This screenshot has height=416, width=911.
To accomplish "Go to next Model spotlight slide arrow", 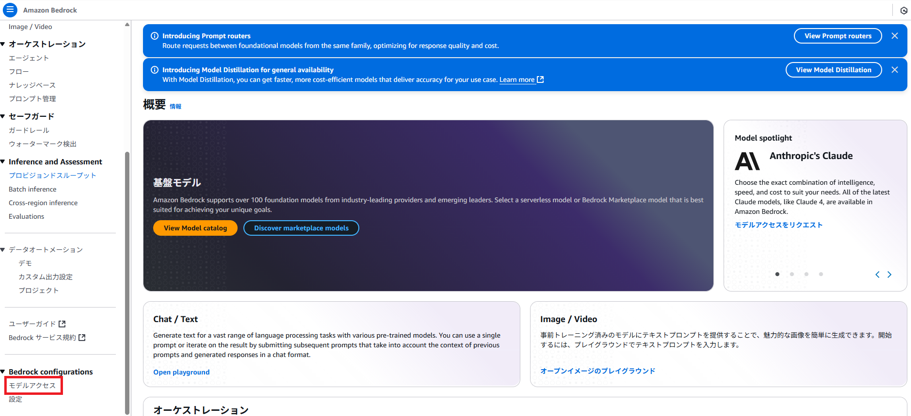I will [x=890, y=274].
